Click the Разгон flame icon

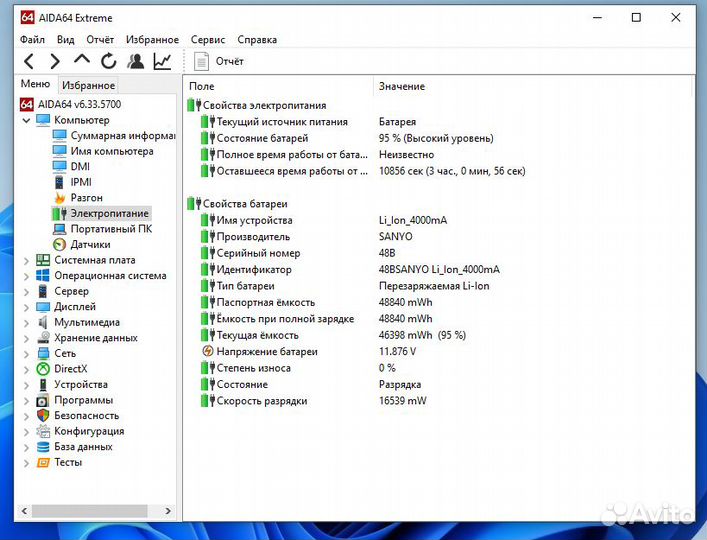60,198
